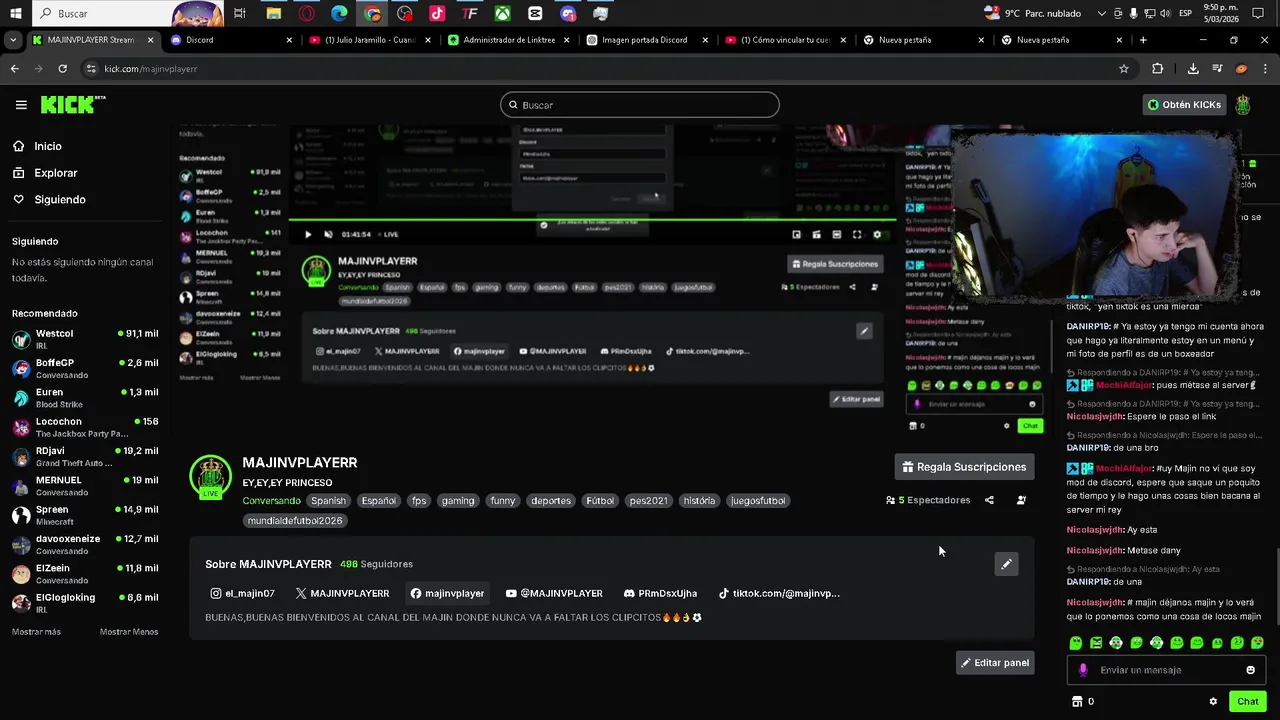1280x720 pixels.
Task: Reload the kick.com page
Action: tap(62, 69)
